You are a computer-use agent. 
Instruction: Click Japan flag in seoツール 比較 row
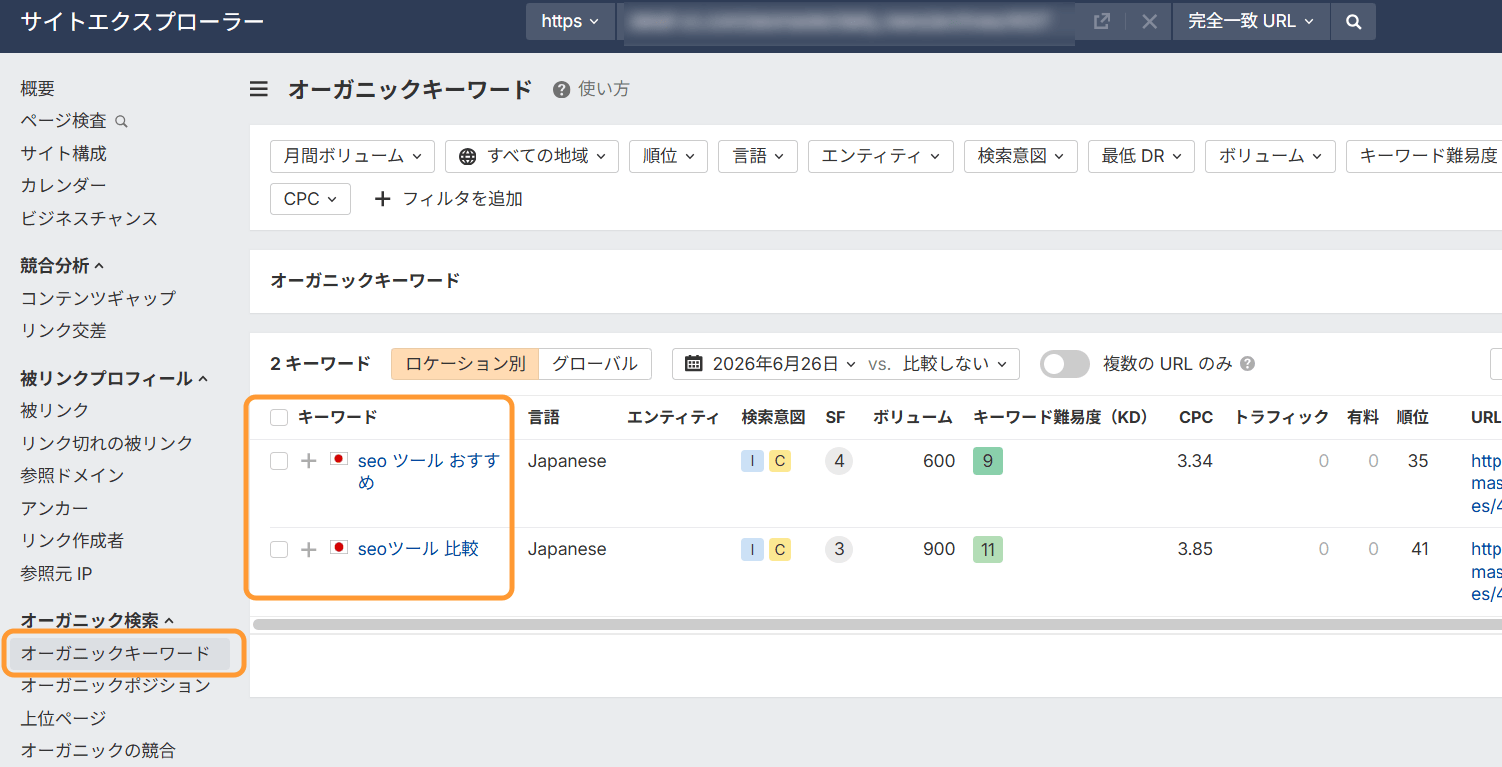click(339, 547)
